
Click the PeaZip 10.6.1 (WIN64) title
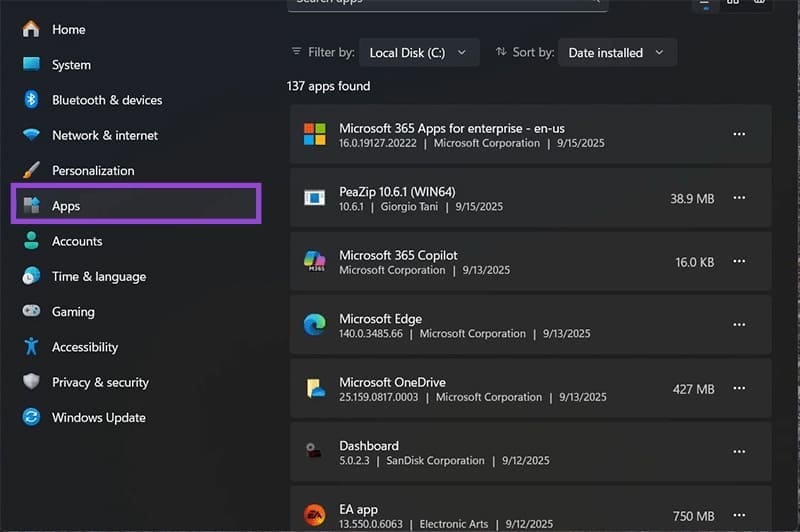pos(397,192)
